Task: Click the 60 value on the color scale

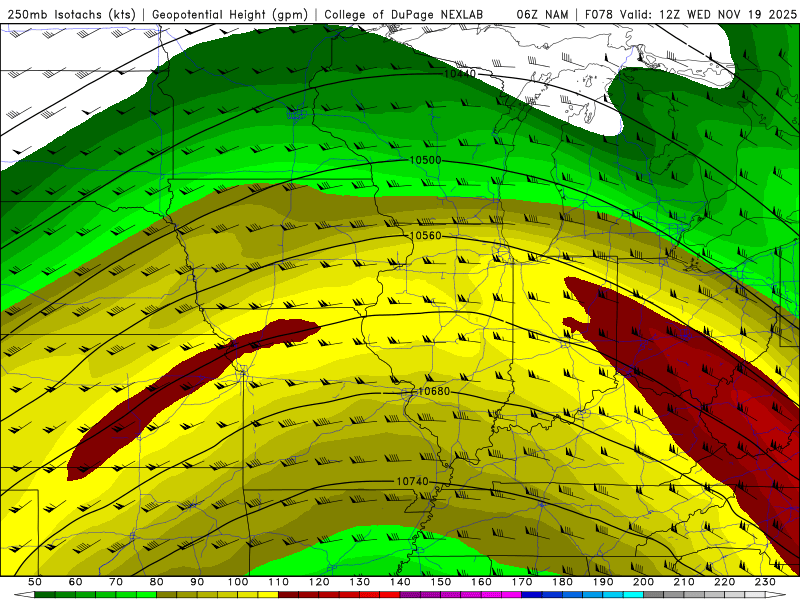Action: click(x=75, y=582)
